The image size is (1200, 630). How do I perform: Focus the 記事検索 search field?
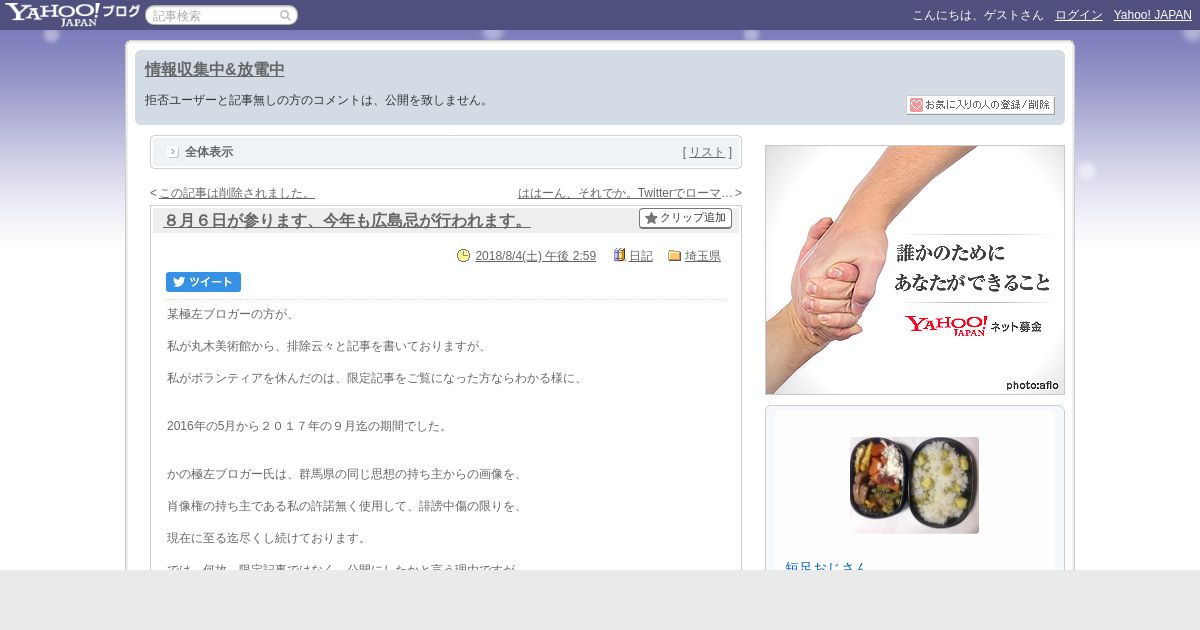221,15
